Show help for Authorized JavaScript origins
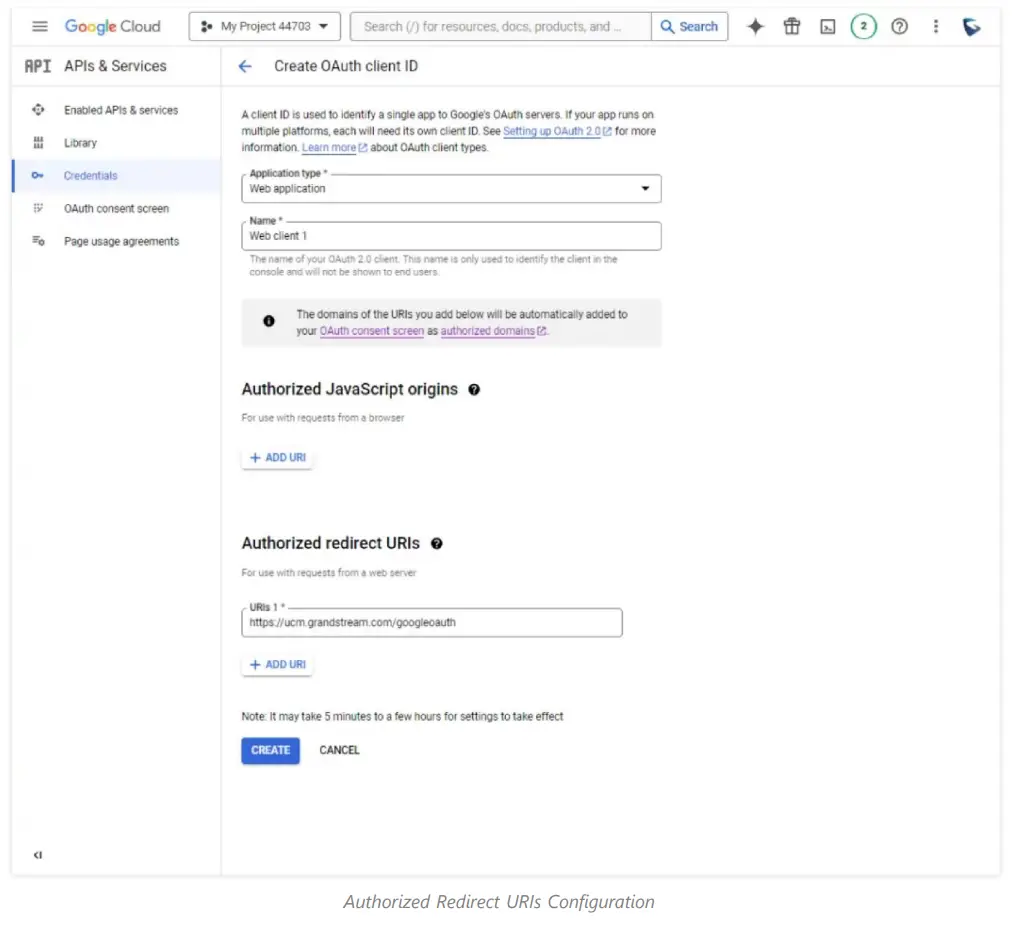Image resolution: width=1021 pixels, height=927 pixels. (474, 389)
